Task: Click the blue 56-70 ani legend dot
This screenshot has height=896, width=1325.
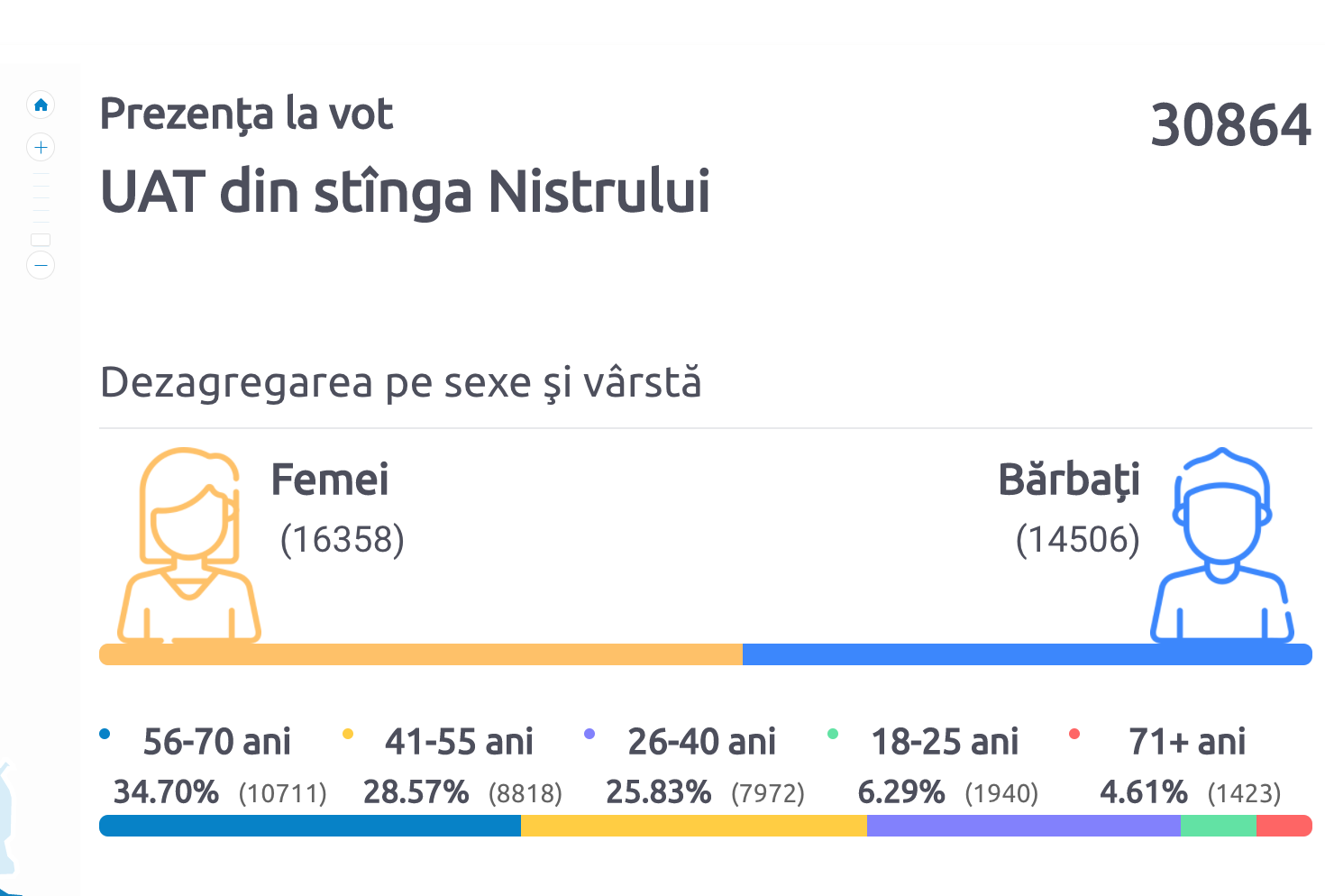Action: (x=105, y=734)
